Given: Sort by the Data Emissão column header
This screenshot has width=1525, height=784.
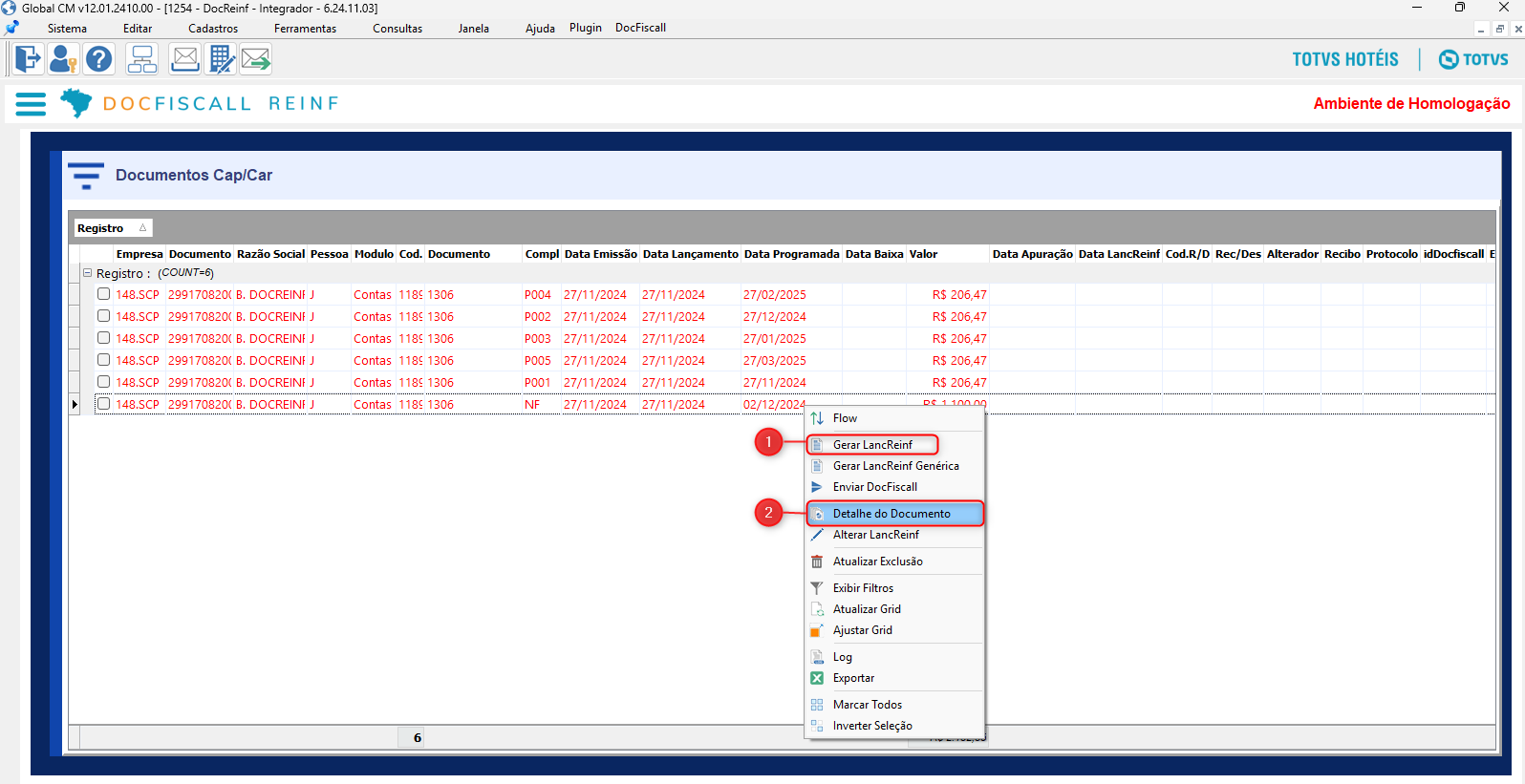Looking at the screenshot, I should (x=600, y=254).
